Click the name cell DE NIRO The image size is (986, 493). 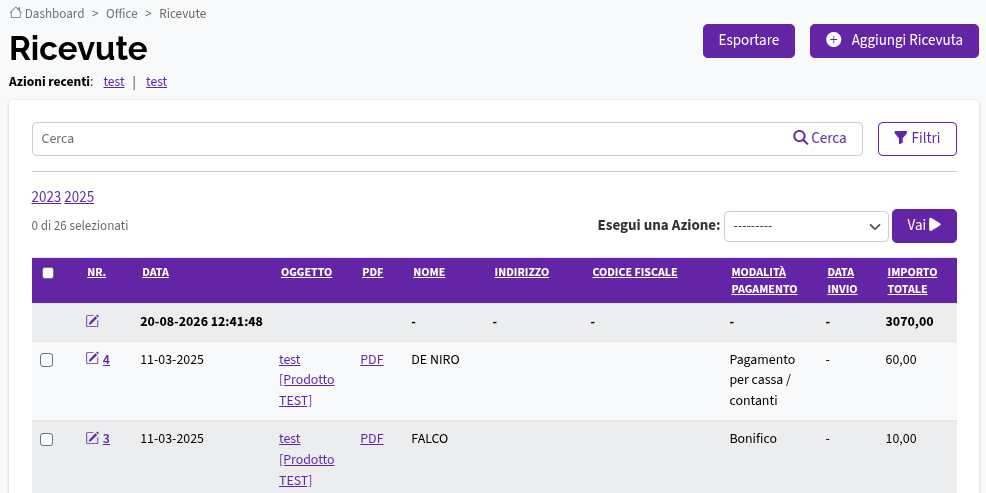(435, 360)
